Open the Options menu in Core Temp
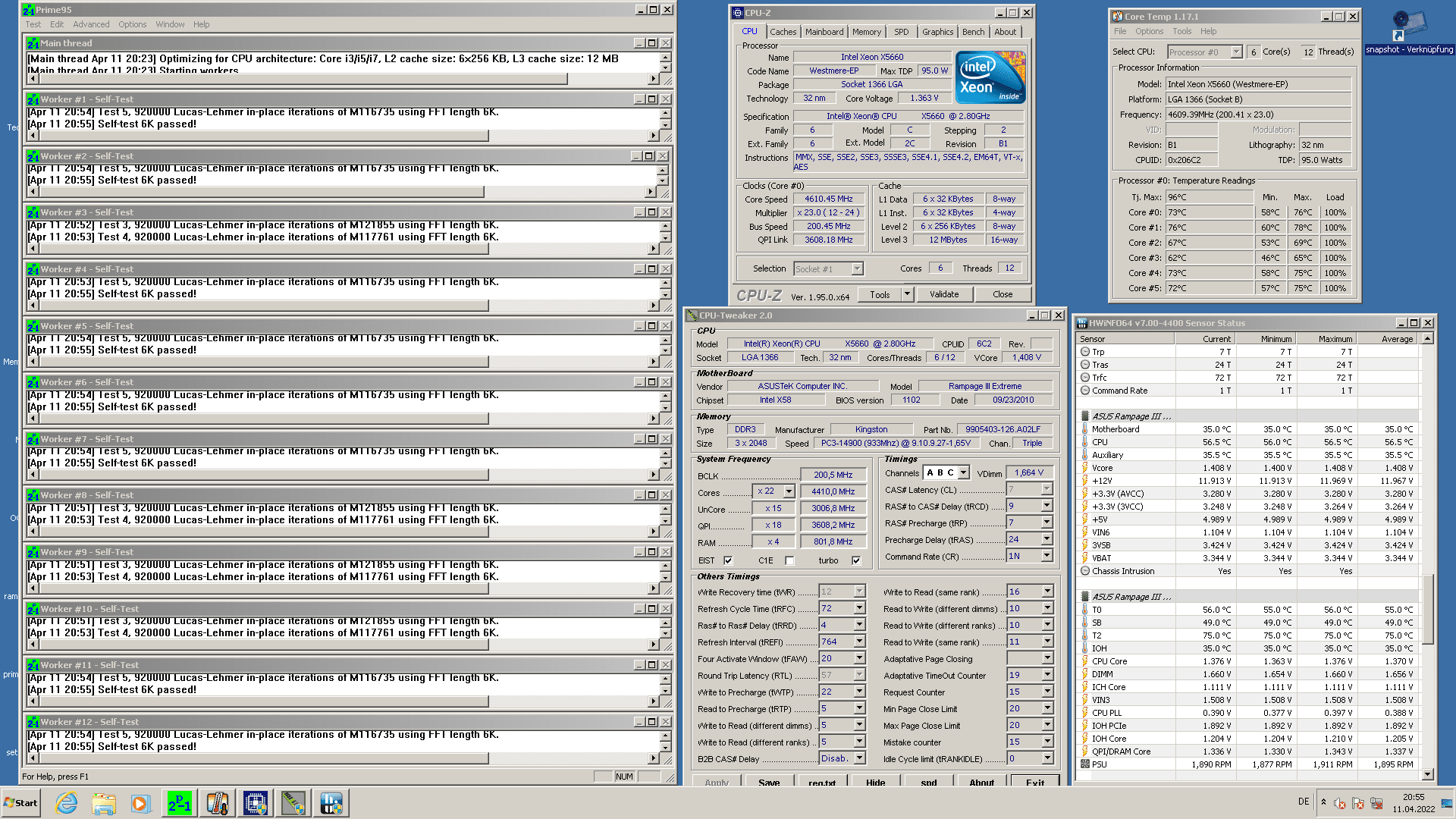The image size is (1456, 819). 1149,31
